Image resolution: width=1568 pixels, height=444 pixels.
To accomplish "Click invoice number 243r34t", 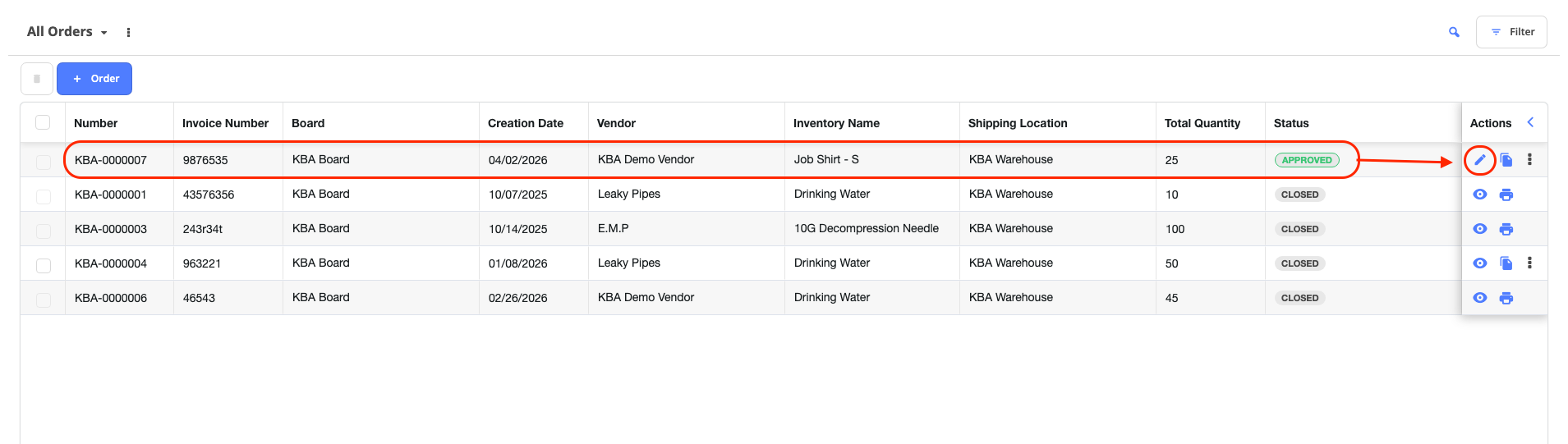I will click(203, 229).
